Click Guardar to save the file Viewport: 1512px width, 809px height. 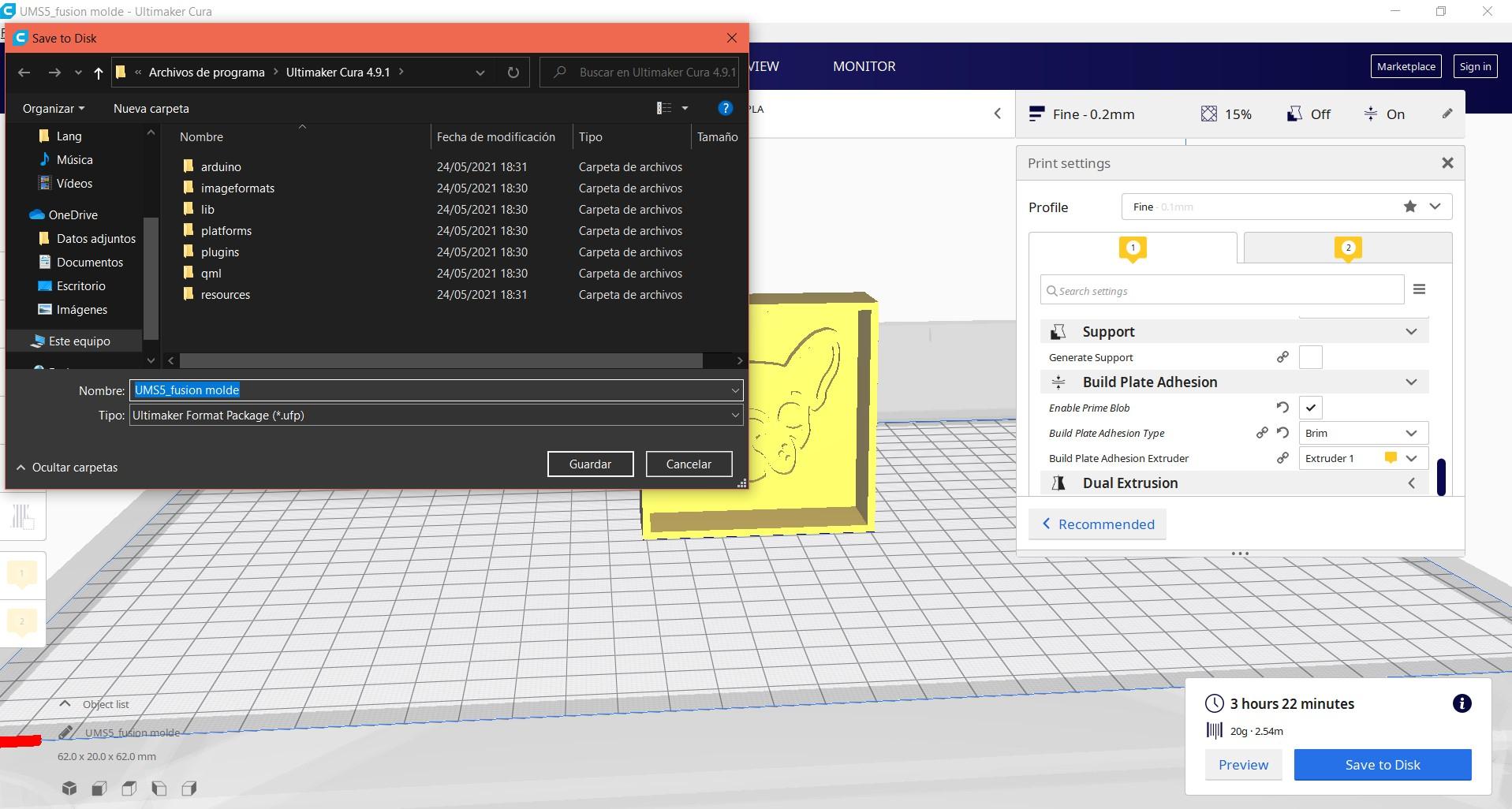590,464
